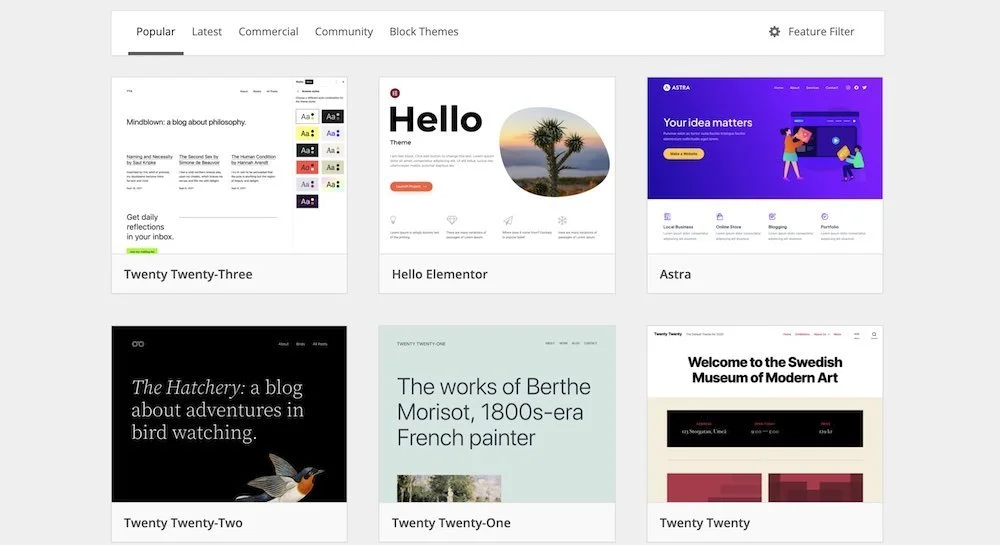This screenshot has width=1000, height=545.
Task: Open Hello Elementor theme preview thumbnail
Action: pyautogui.click(x=497, y=166)
